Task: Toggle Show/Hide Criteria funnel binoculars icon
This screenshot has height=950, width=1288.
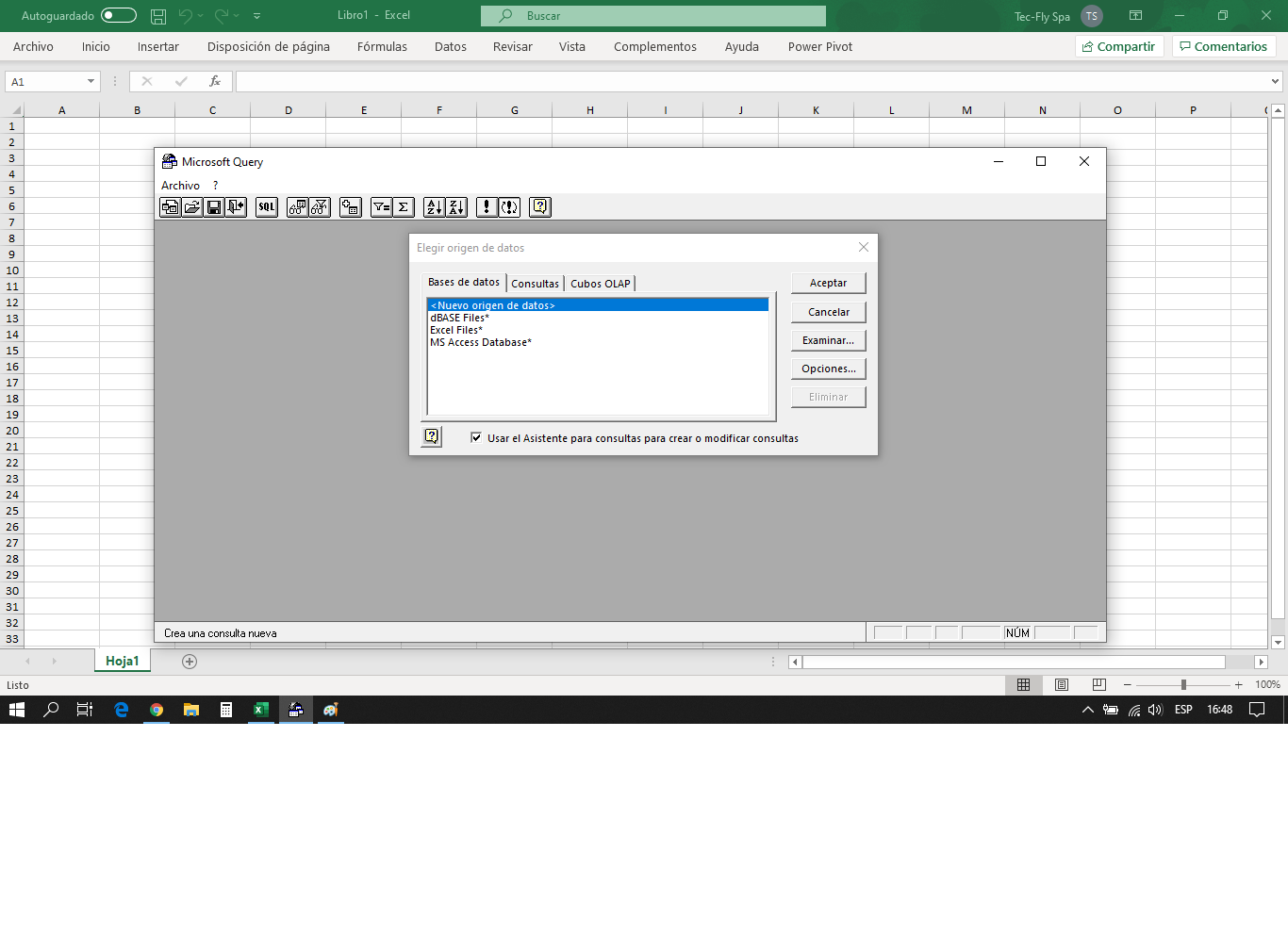Action: click(320, 207)
